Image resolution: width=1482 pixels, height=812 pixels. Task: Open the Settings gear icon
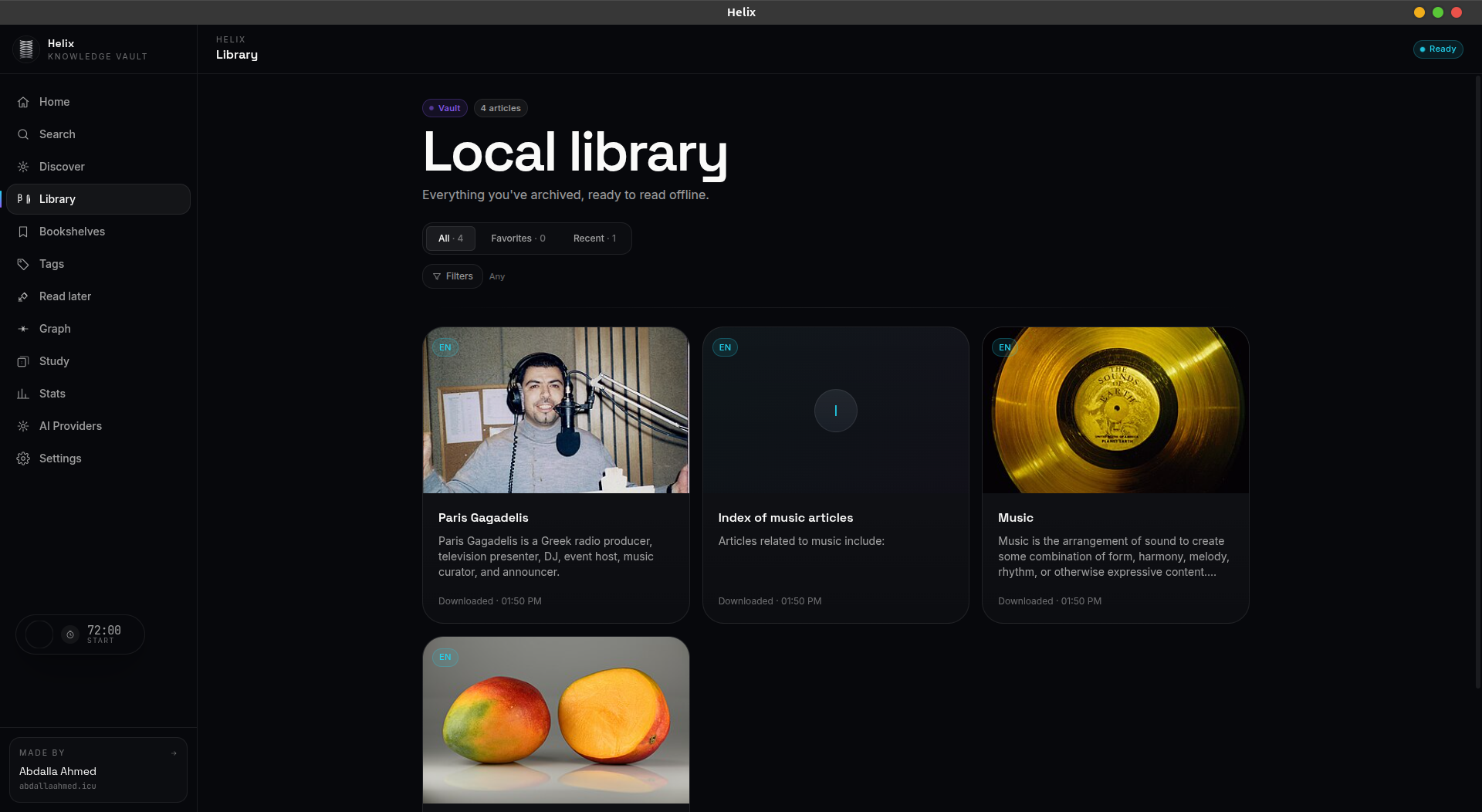coord(23,458)
